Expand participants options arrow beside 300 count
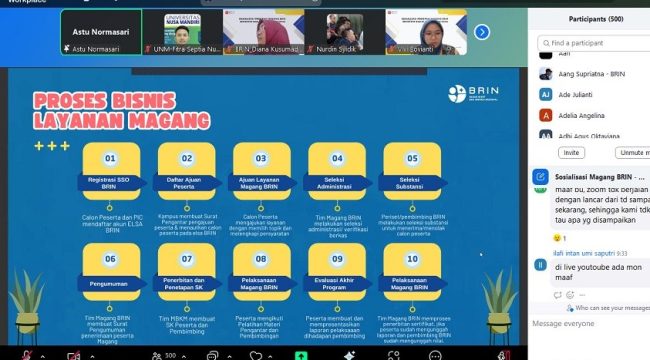Image resolution: width=650 pixels, height=360 pixels. [184, 356]
